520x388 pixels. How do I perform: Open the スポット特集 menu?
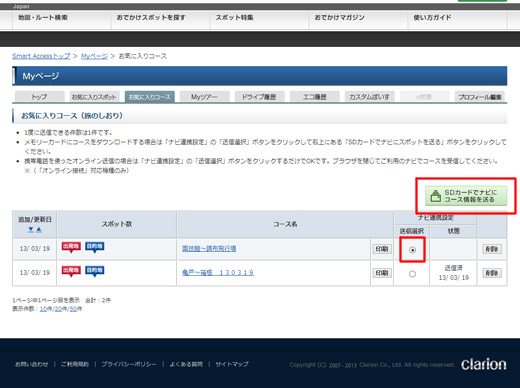(234, 17)
